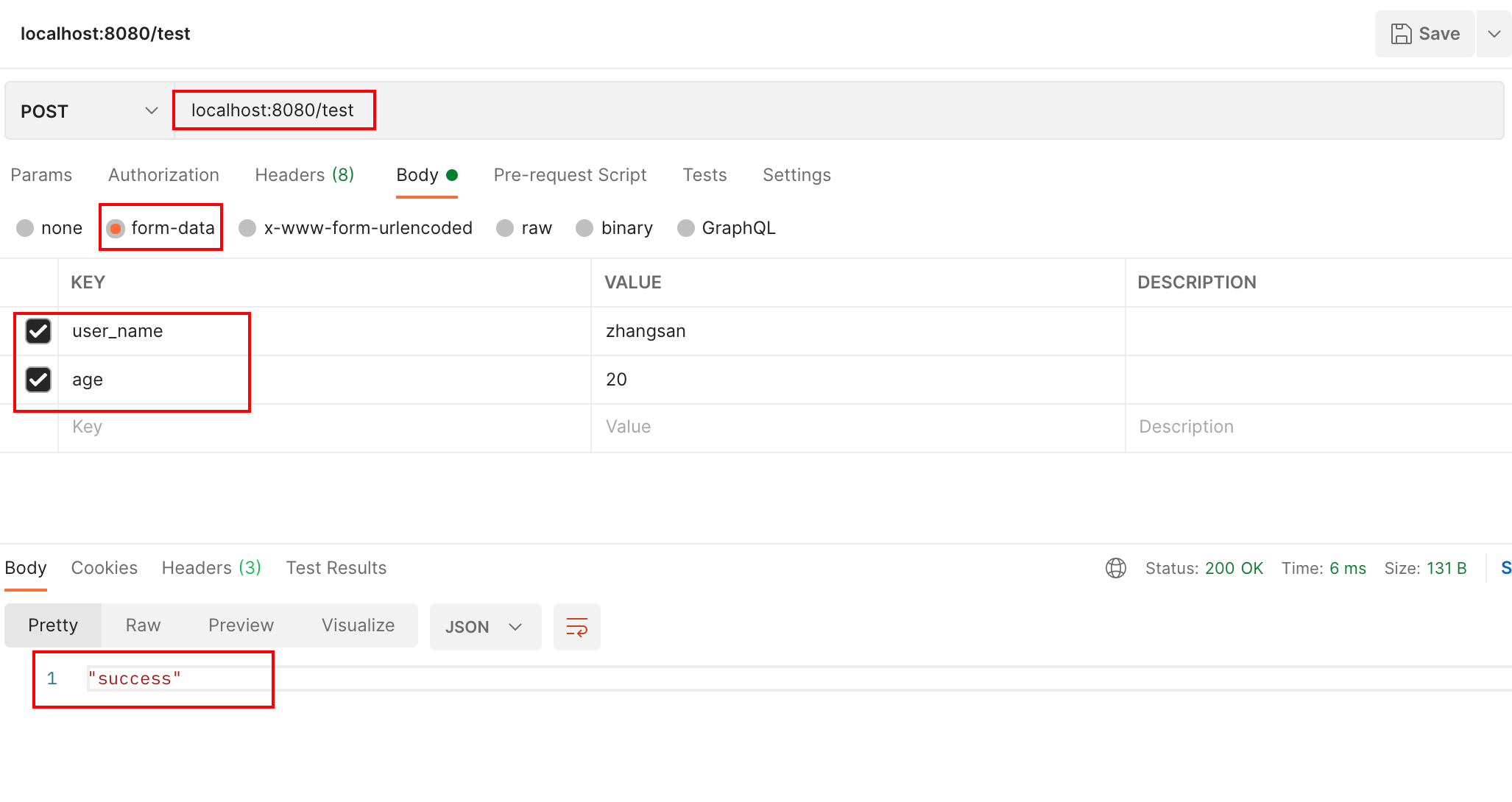Select the binary body radio button
The image size is (1512, 802).
point(584,228)
